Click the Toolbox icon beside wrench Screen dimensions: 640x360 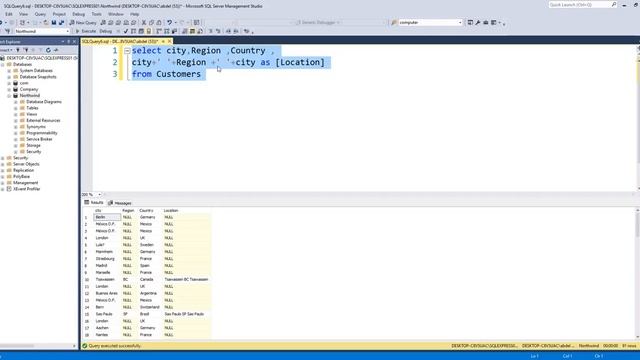coord(486,22)
